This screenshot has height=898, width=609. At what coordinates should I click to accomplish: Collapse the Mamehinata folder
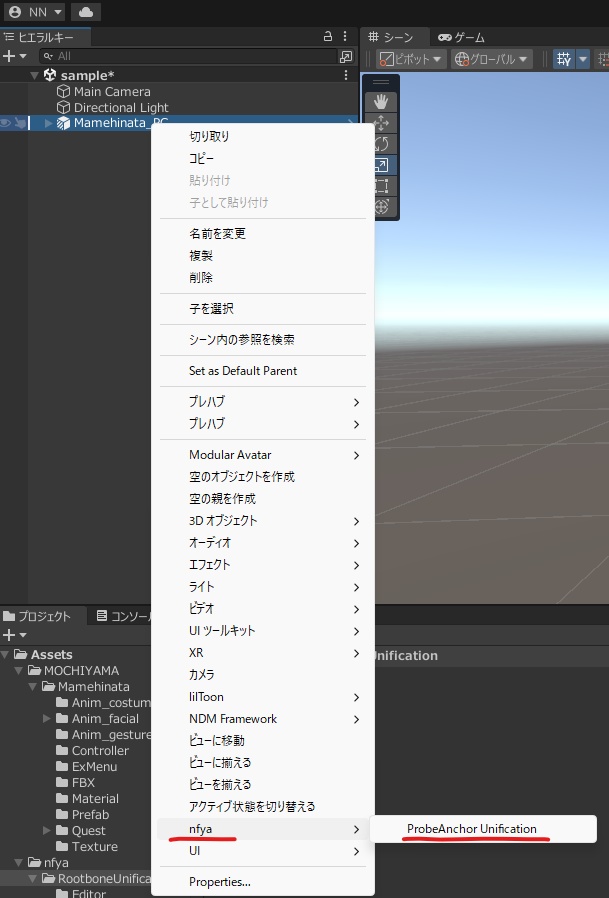[x=33, y=687]
